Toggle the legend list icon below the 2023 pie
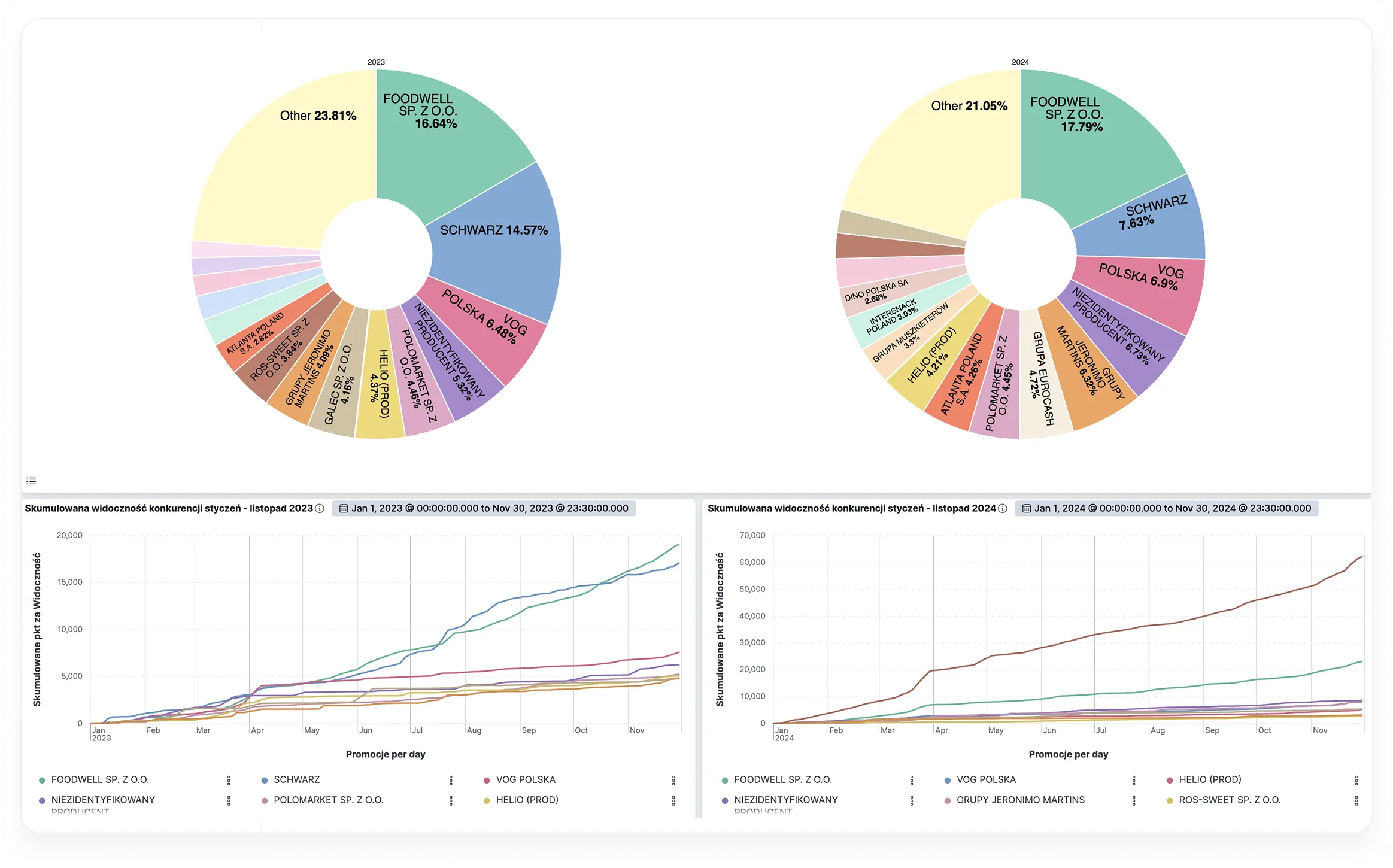 pos(31,480)
